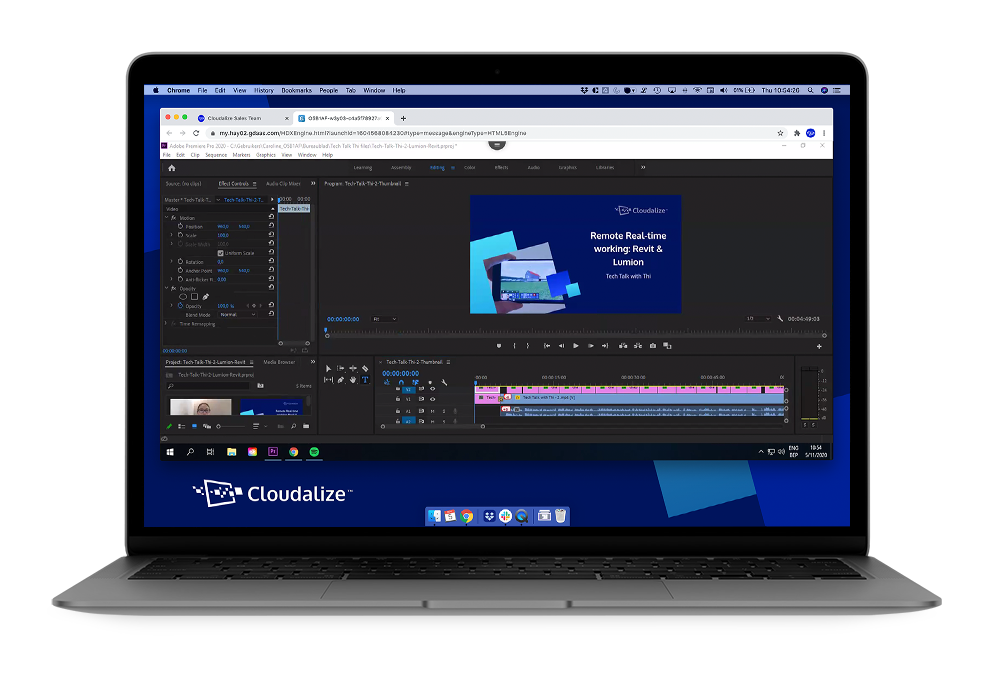This screenshot has height=675, width=1000.
Task: Toggle Rotation animation stopwatch
Action: 180,262
